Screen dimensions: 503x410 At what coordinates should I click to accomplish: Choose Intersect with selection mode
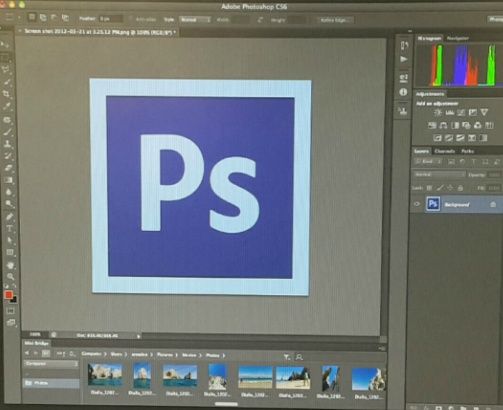click(x=65, y=18)
